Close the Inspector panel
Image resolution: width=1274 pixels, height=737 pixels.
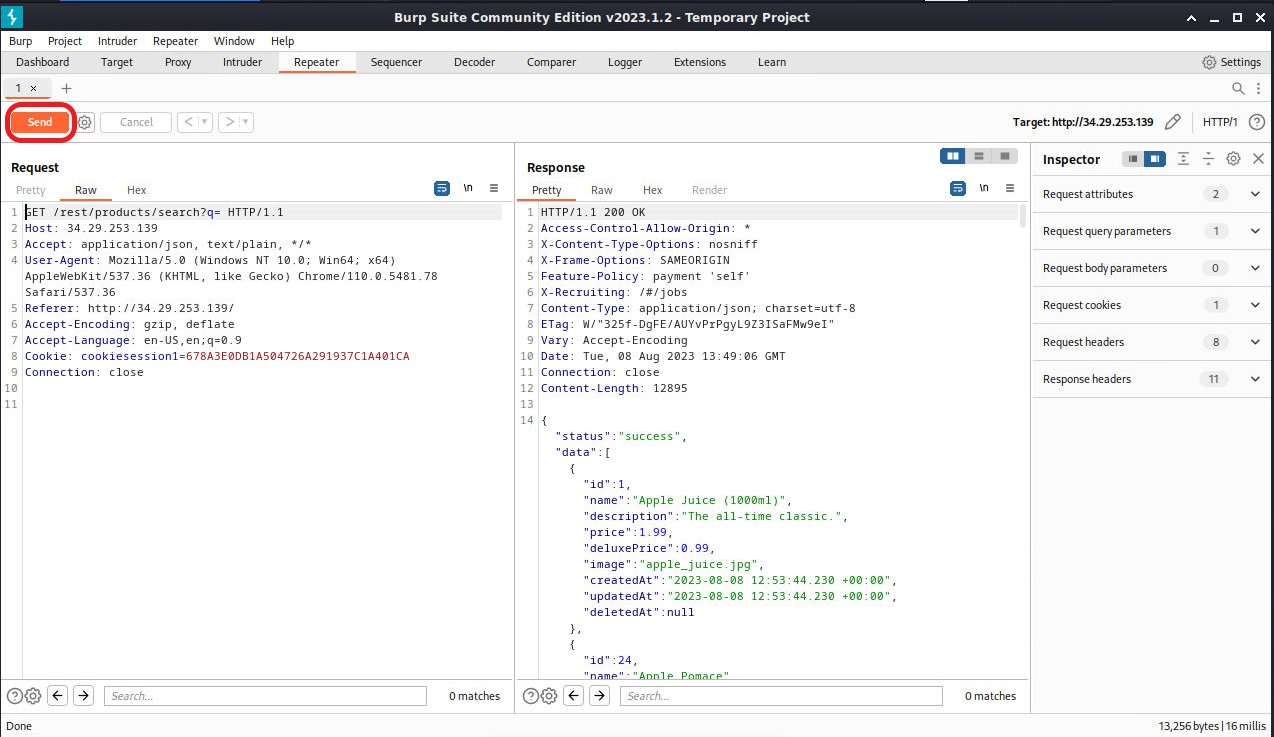[1259, 159]
